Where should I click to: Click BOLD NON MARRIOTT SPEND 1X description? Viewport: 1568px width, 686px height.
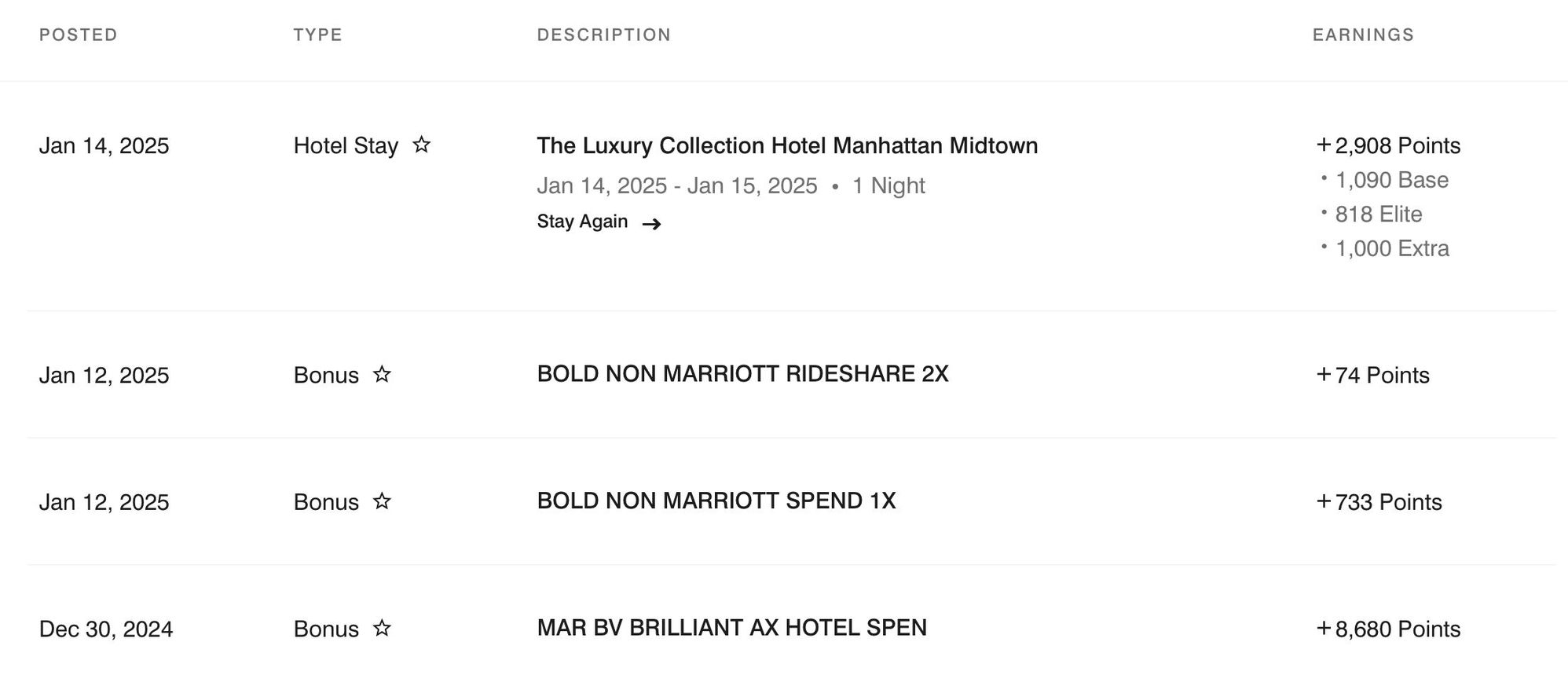[x=716, y=501]
